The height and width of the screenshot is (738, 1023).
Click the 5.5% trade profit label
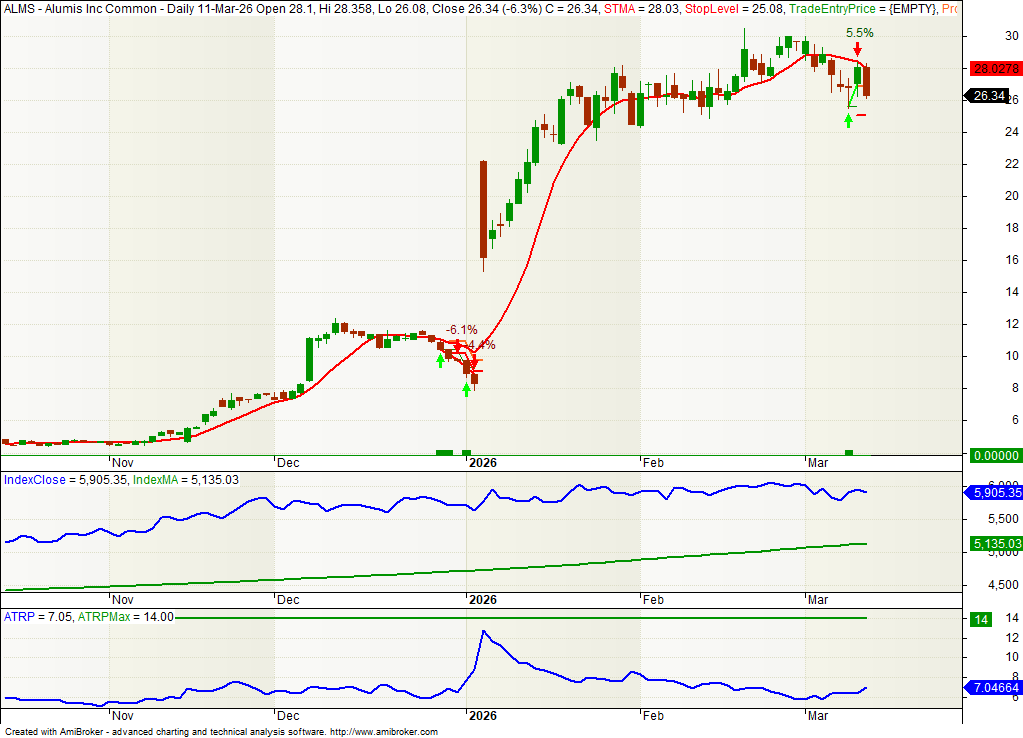point(859,33)
